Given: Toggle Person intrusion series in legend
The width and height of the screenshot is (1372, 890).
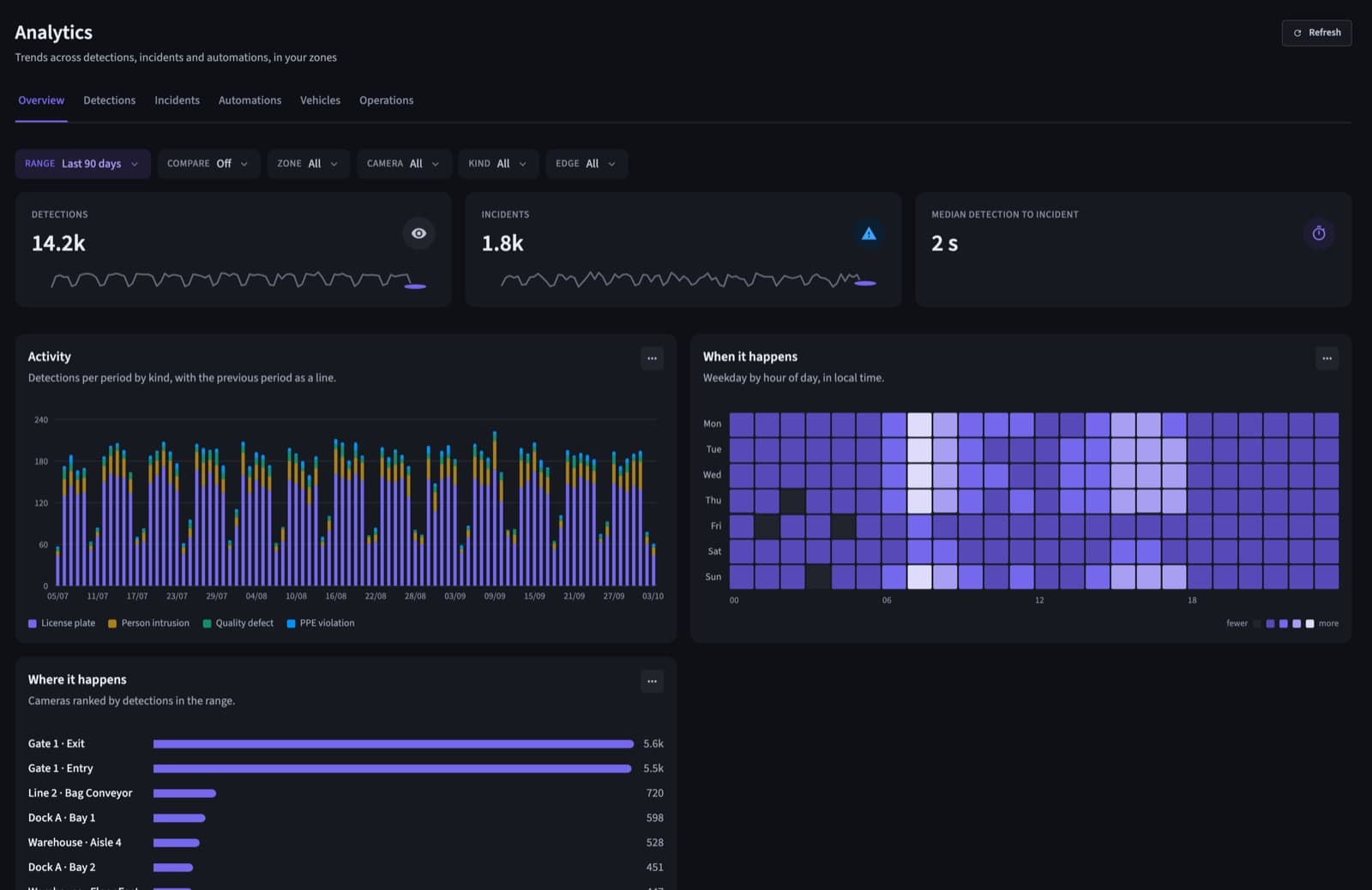Looking at the screenshot, I should tap(148, 623).
